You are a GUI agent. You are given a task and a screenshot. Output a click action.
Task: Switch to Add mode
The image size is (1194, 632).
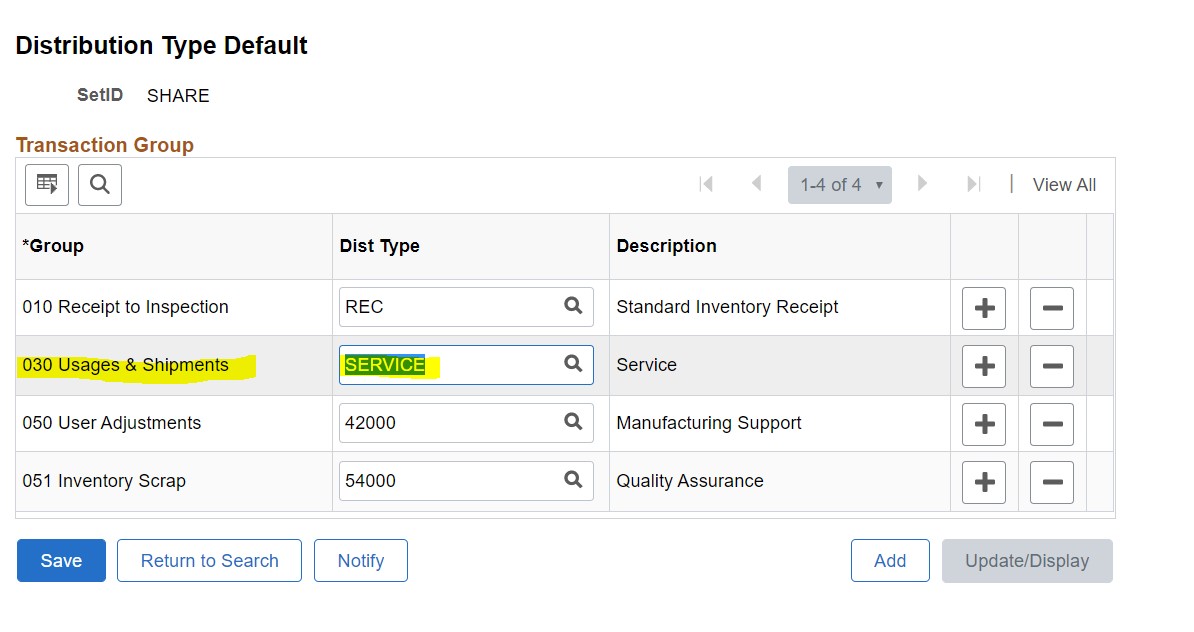890,561
